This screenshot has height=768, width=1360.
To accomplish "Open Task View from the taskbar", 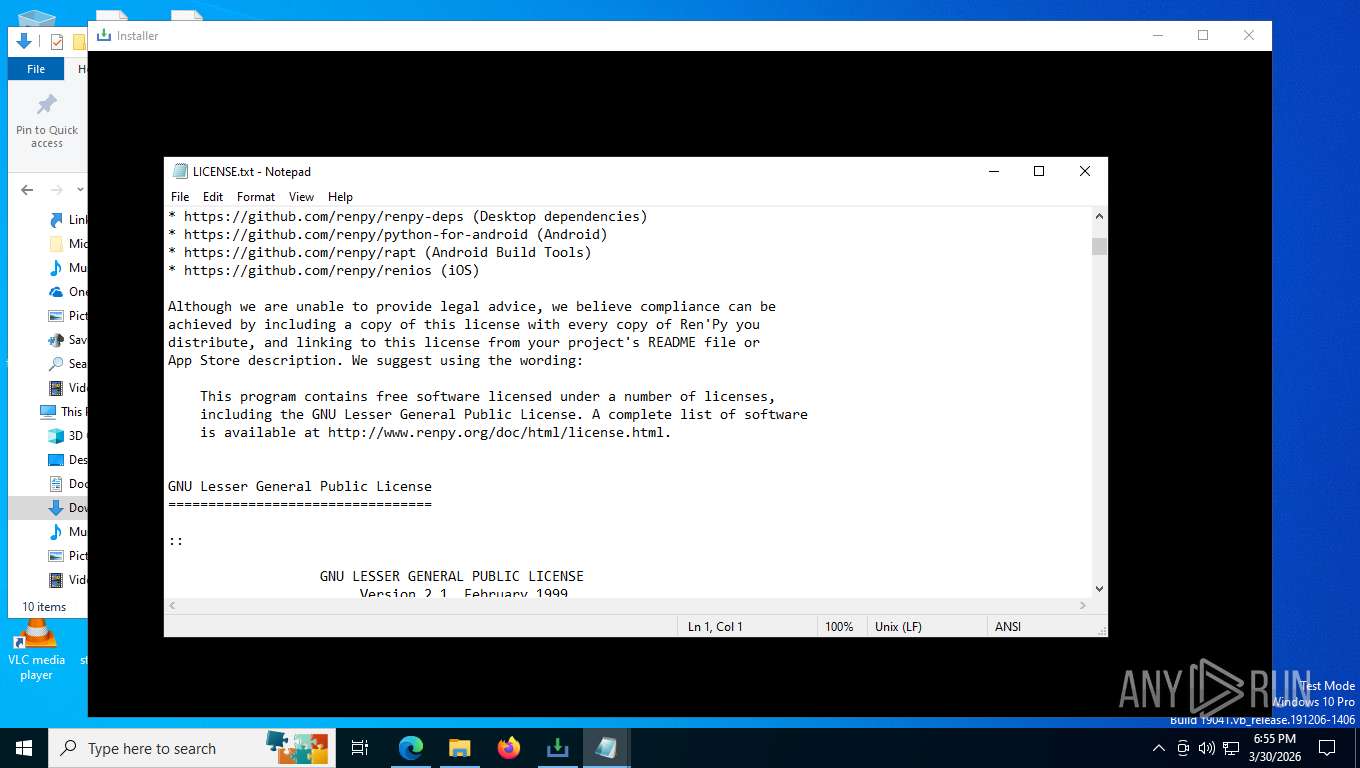I will click(360, 748).
